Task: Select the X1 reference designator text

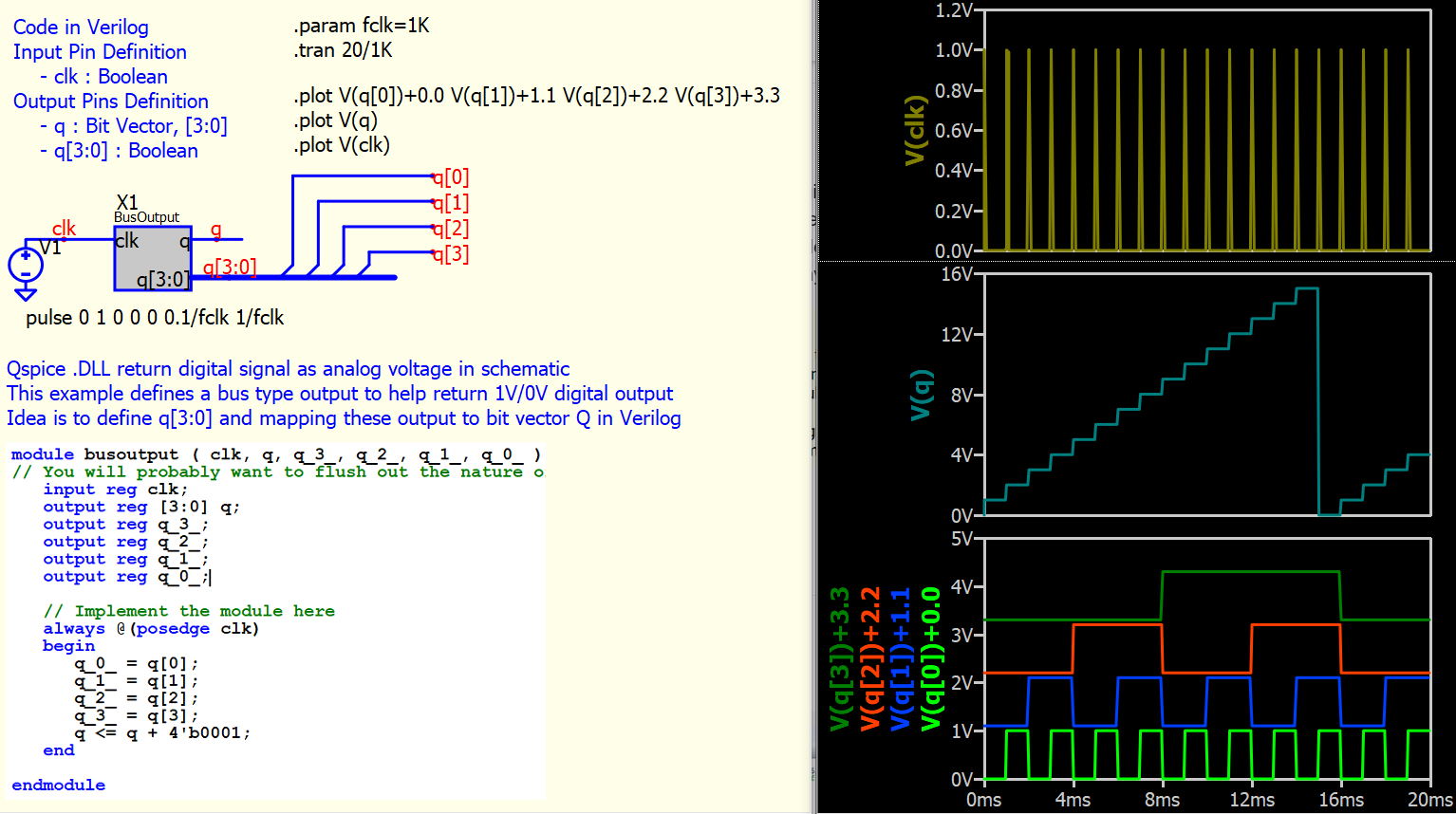Action: 127,202
